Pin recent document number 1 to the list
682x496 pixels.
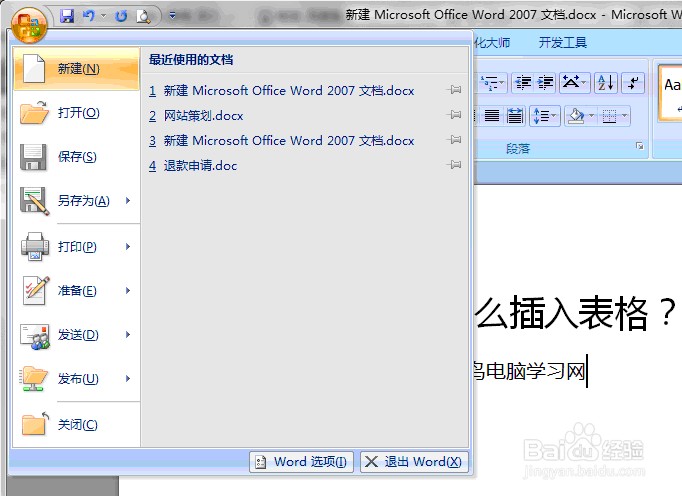click(x=455, y=90)
